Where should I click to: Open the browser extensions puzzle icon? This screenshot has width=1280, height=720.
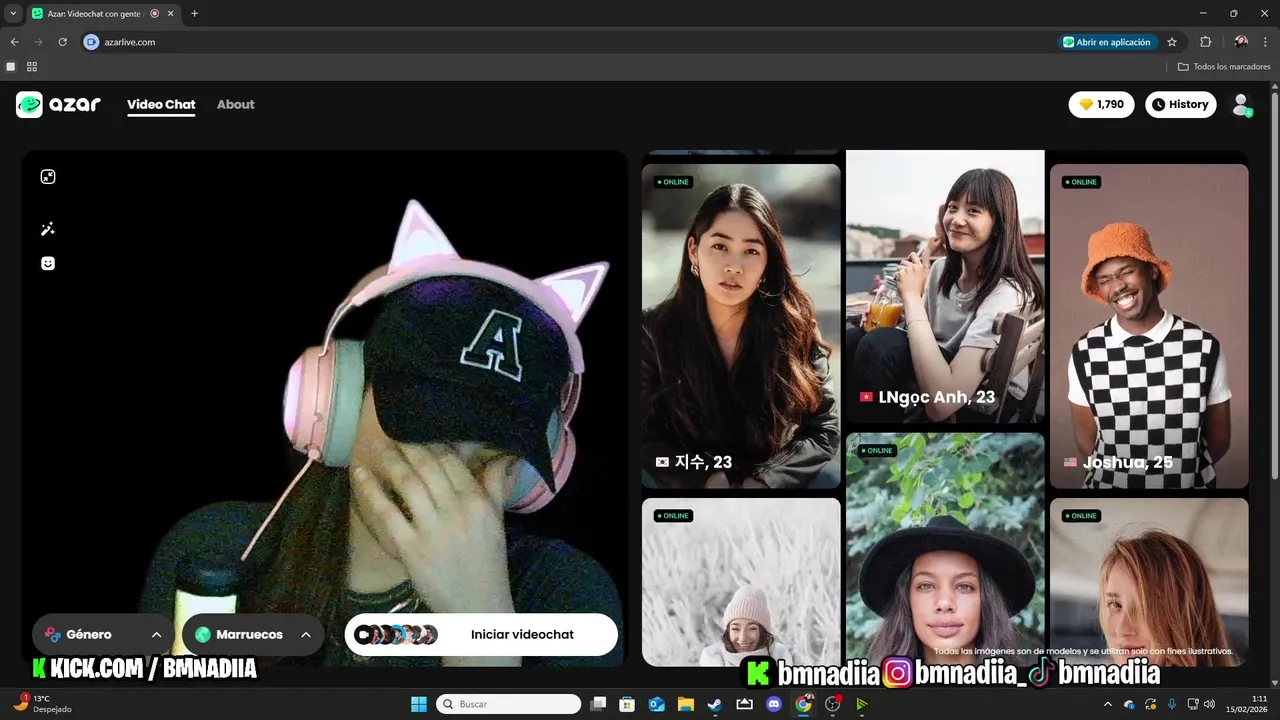pyautogui.click(x=1205, y=42)
